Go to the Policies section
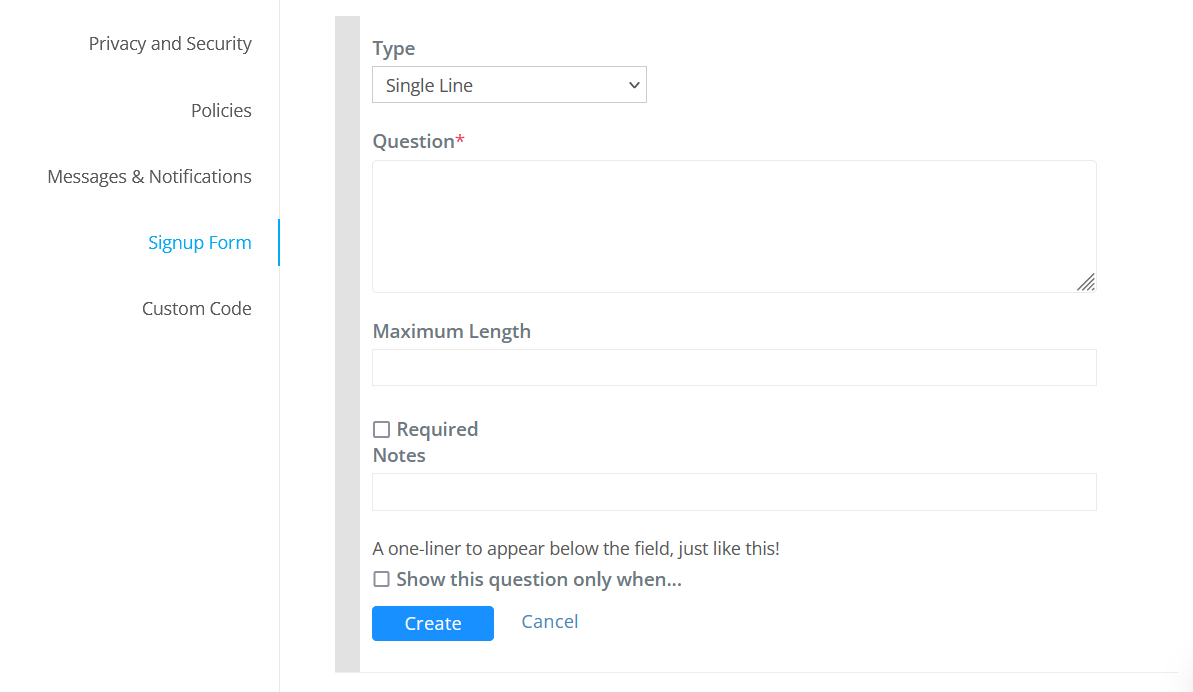The height and width of the screenshot is (692, 1193). [221, 110]
